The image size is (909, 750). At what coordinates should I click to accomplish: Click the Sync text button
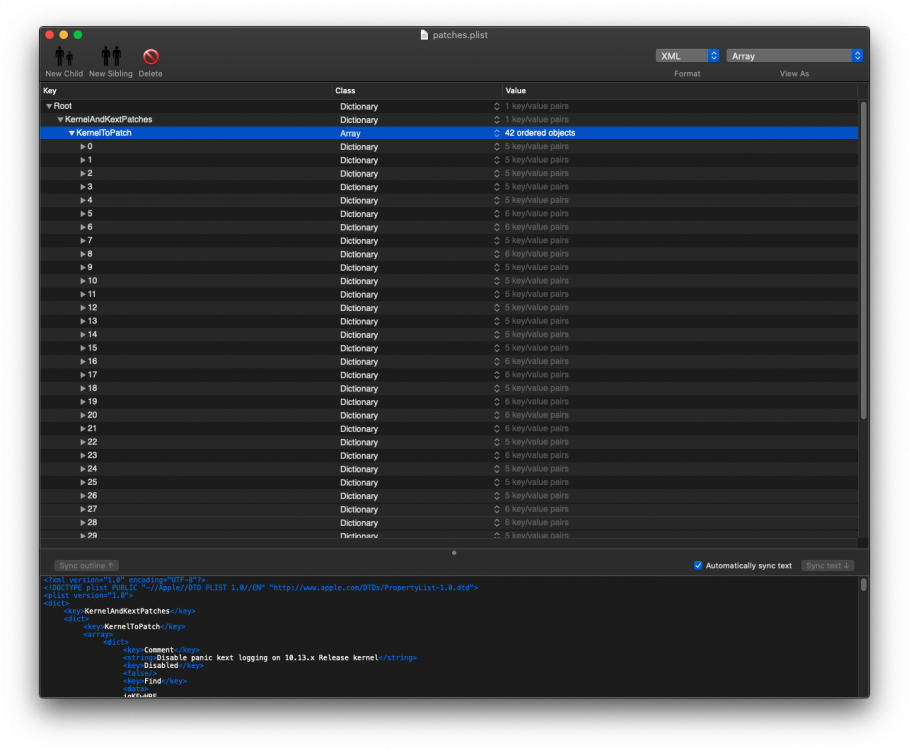coord(827,565)
